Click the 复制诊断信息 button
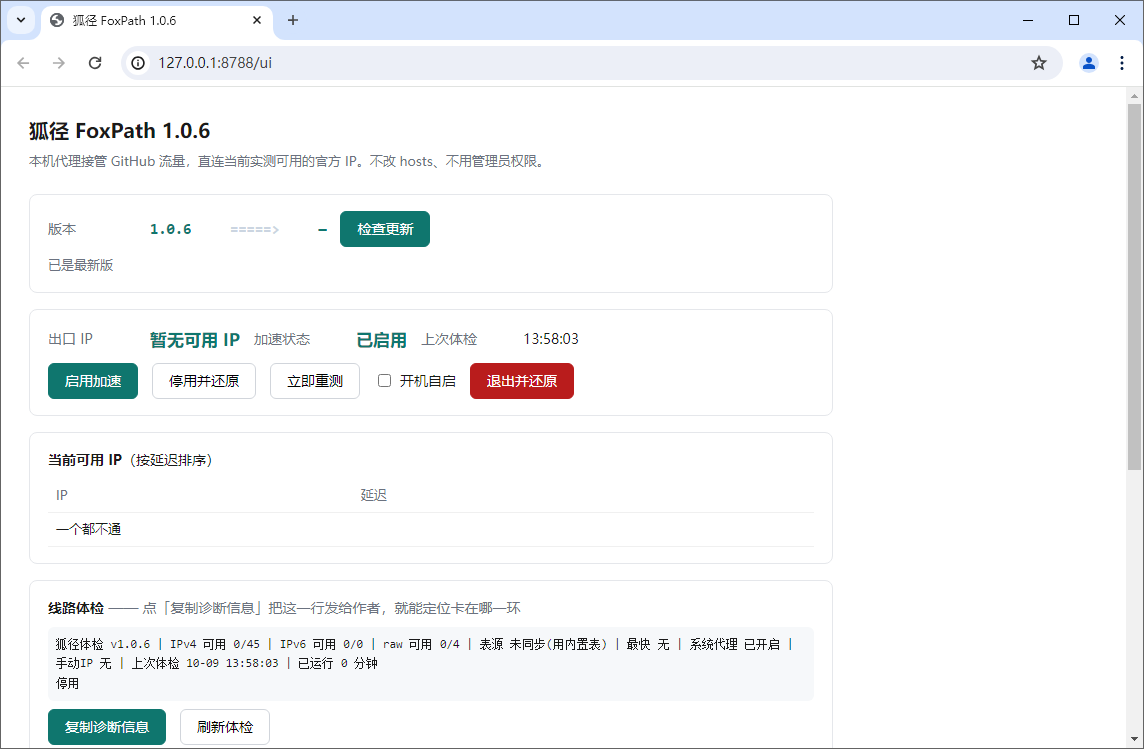Viewport: 1144px width, 749px height. 107,727
